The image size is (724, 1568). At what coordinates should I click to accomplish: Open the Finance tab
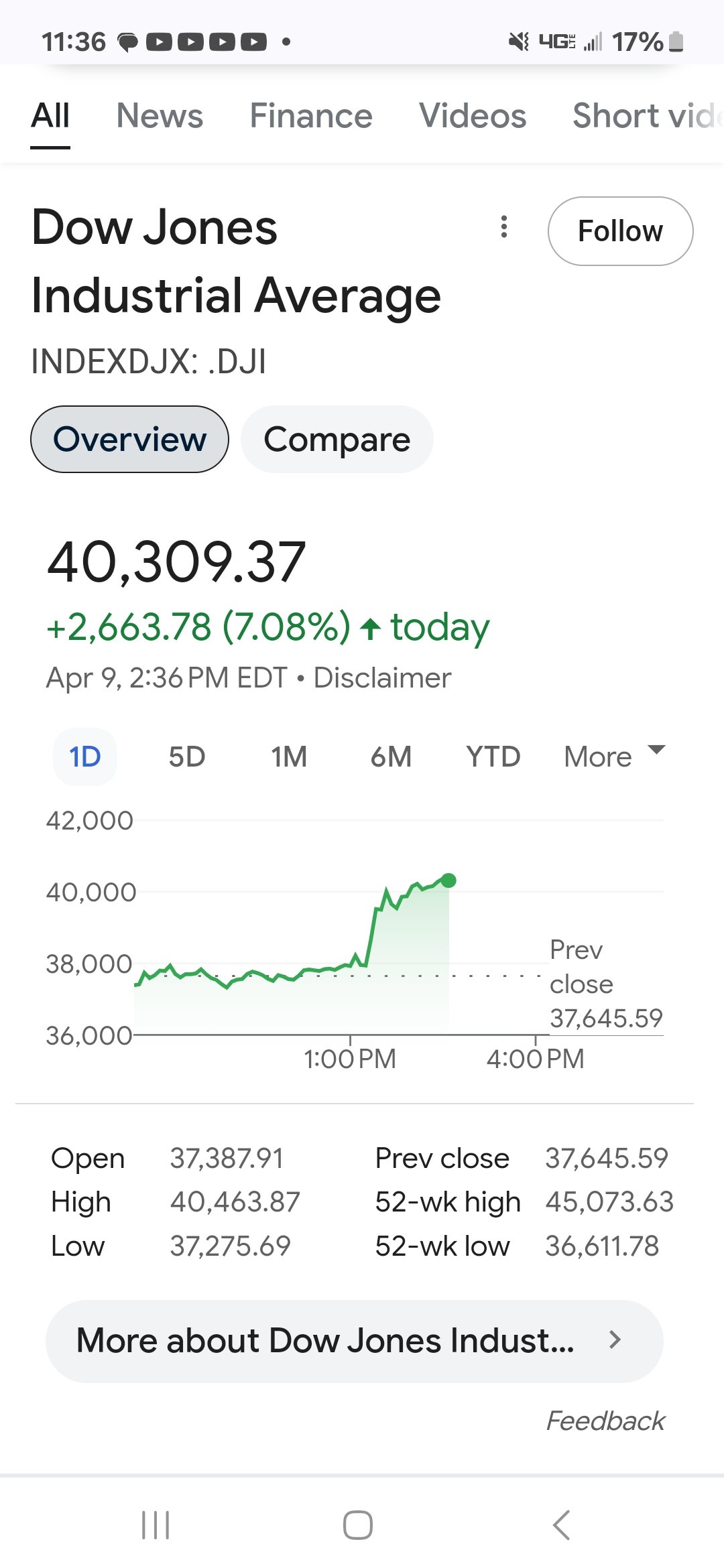311,115
